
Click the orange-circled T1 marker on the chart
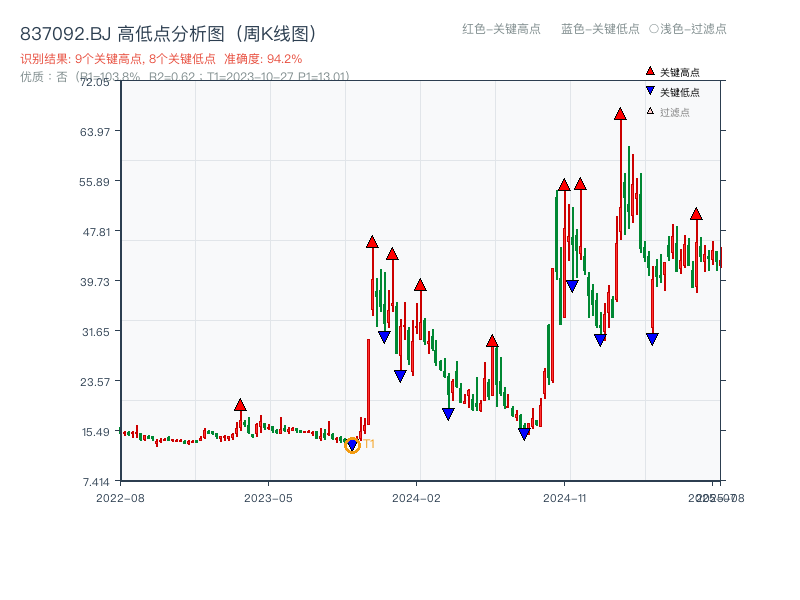tap(352, 444)
